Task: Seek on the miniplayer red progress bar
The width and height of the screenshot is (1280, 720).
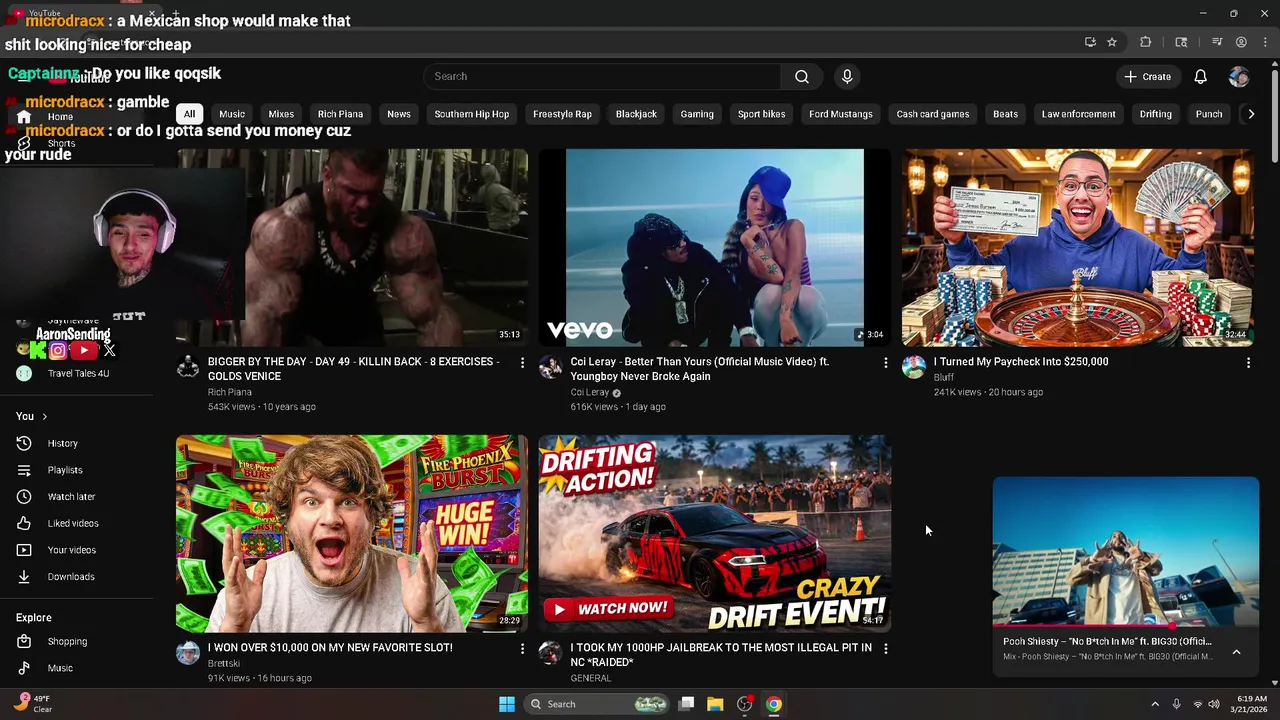Action: coord(1126,626)
